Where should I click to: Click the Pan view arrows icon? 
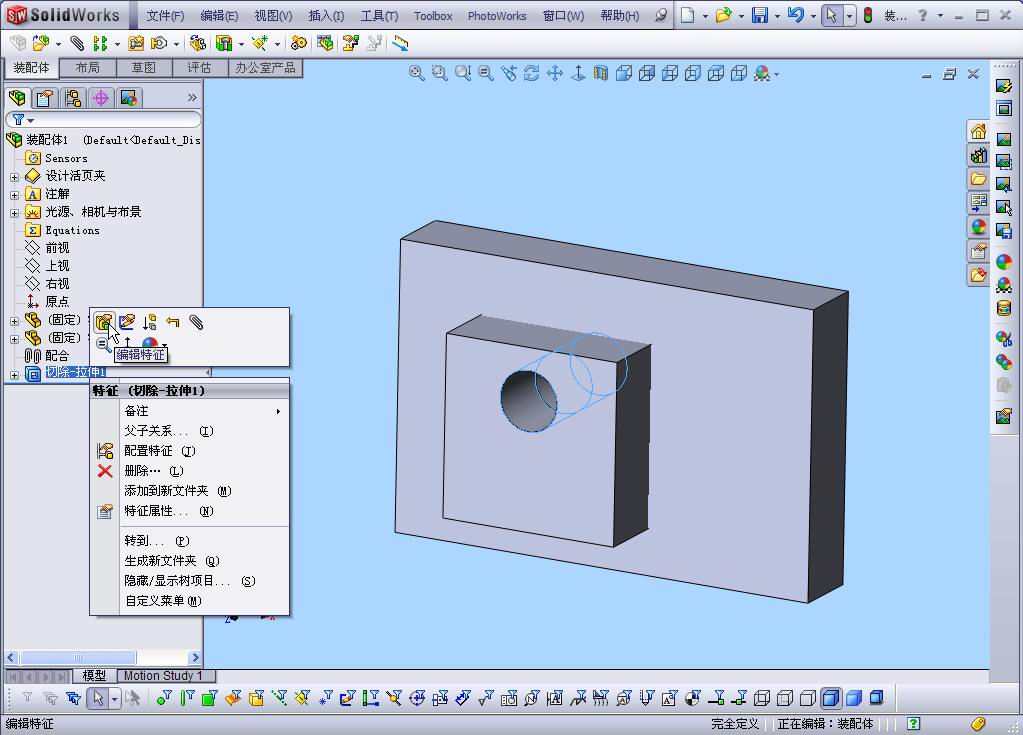click(555, 73)
